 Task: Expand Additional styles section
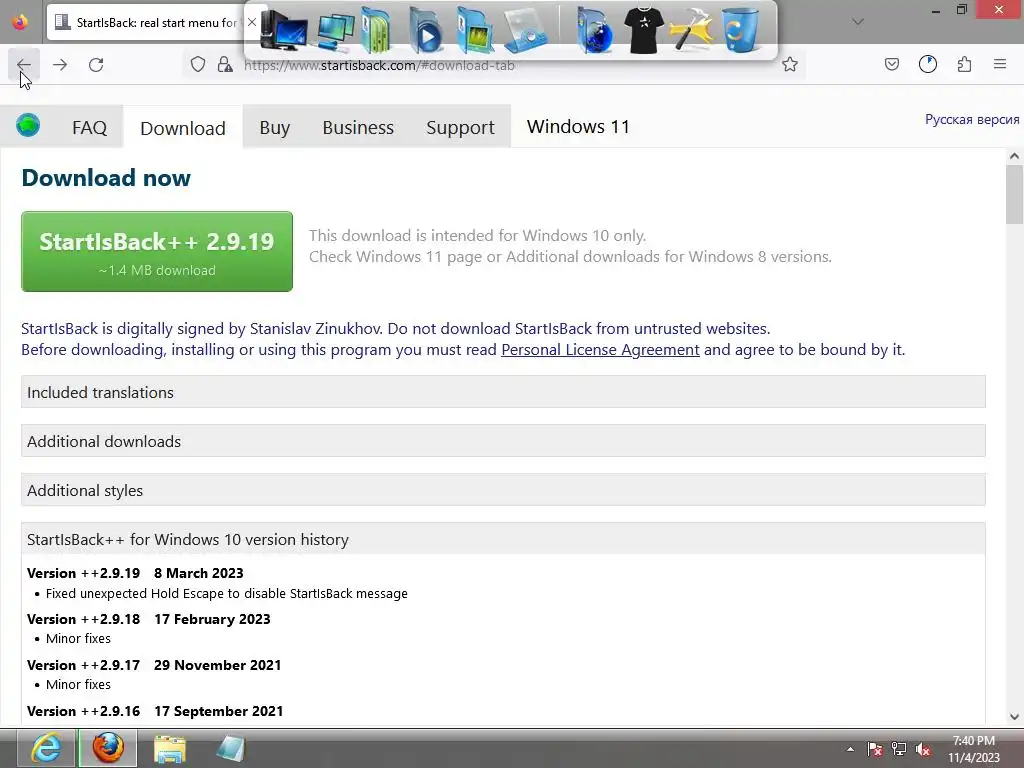coord(503,490)
